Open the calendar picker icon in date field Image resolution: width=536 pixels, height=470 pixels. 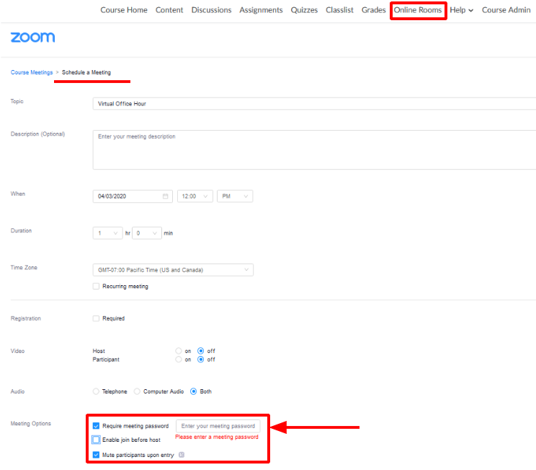[165, 196]
